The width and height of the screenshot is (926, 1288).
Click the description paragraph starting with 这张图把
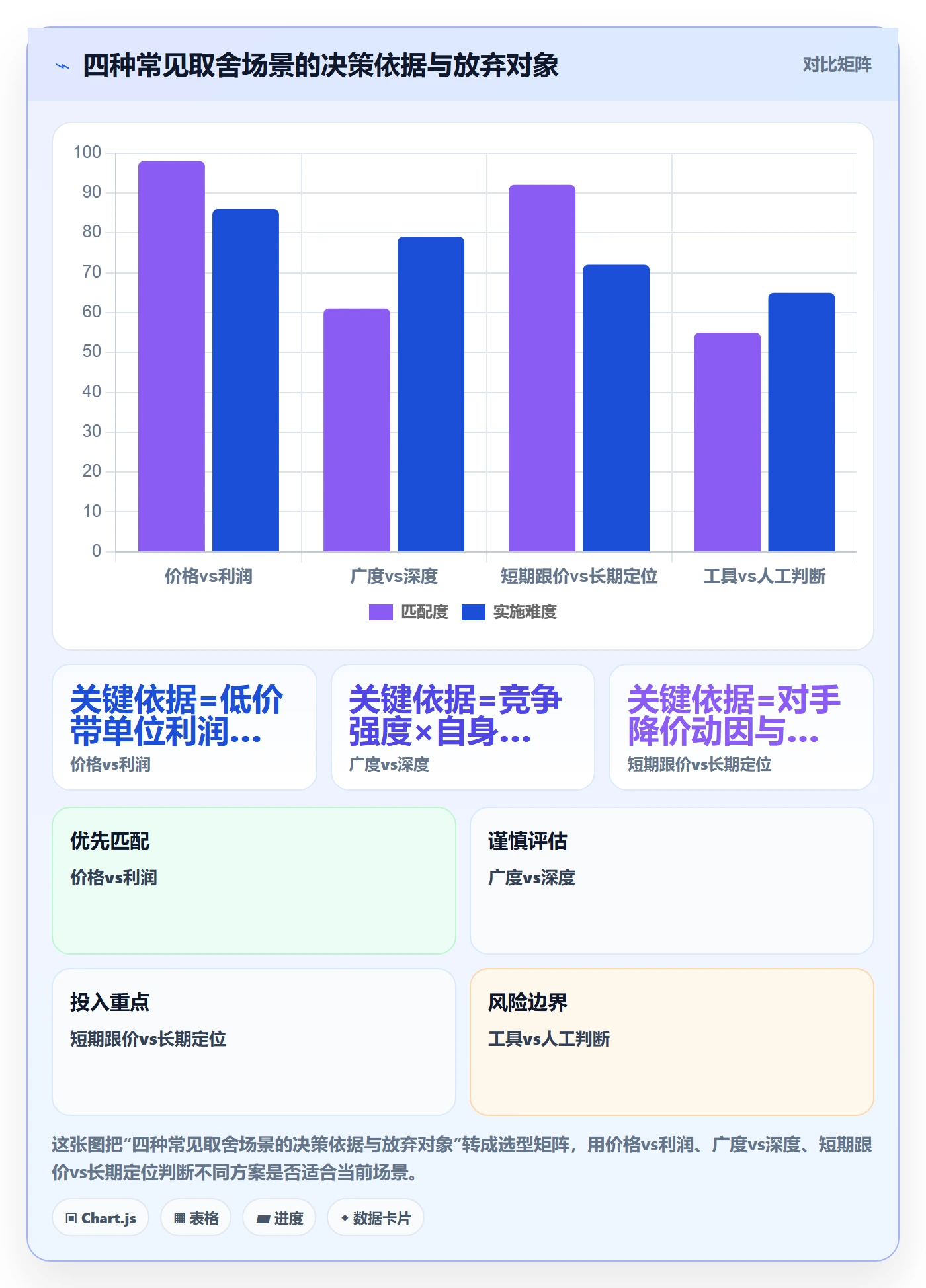point(462,1158)
